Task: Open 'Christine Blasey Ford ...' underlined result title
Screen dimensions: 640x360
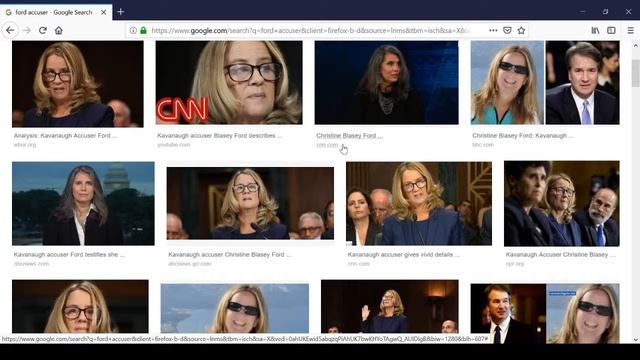Action: [349, 136]
